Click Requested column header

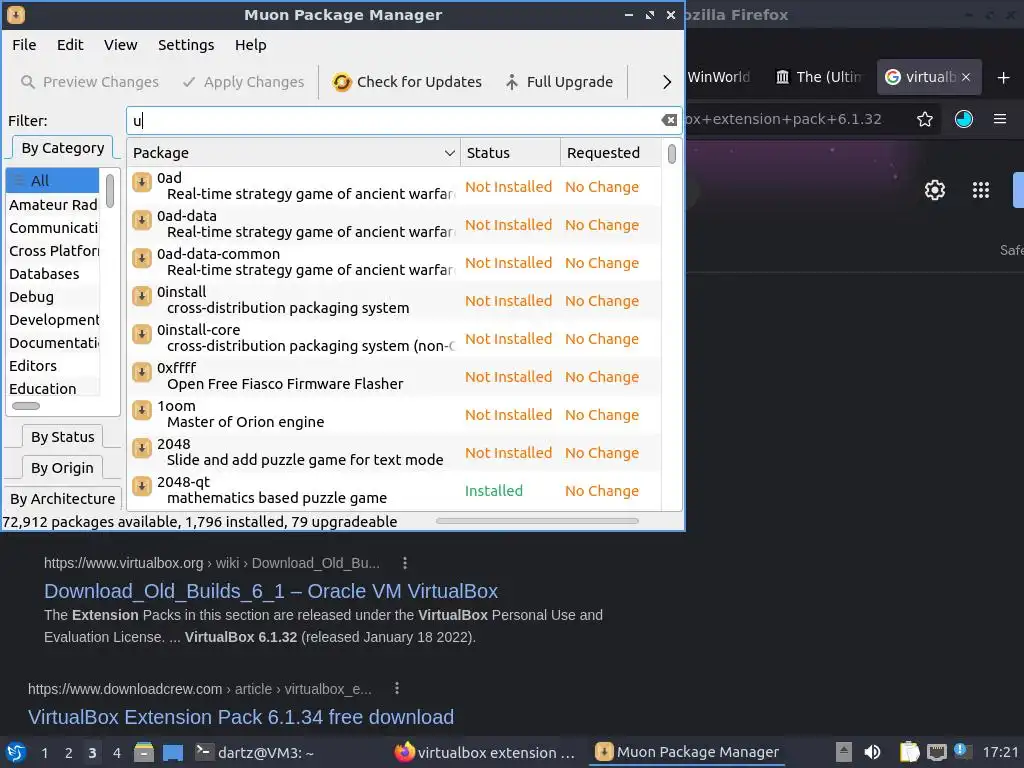click(611, 153)
